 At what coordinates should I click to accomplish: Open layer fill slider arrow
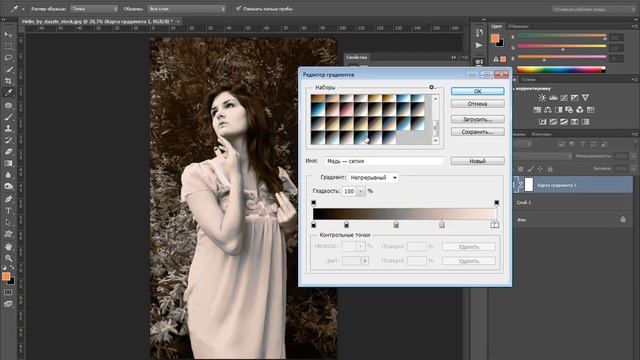[x=633, y=169]
